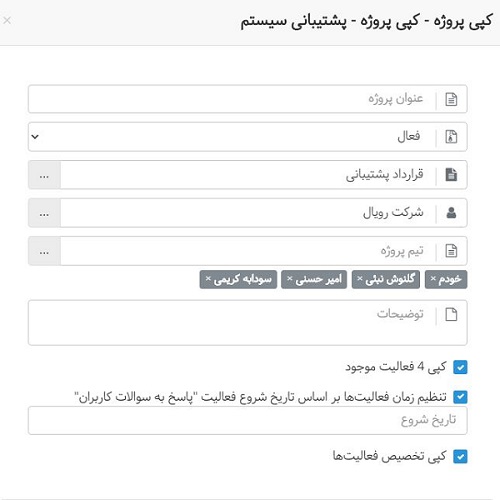Click label کپی 4 فعالیت موجود

[x=396, y=367]
